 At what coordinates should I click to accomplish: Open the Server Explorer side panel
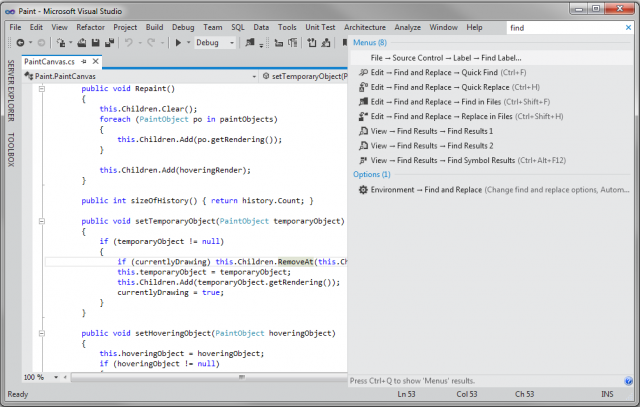[11, 91]
